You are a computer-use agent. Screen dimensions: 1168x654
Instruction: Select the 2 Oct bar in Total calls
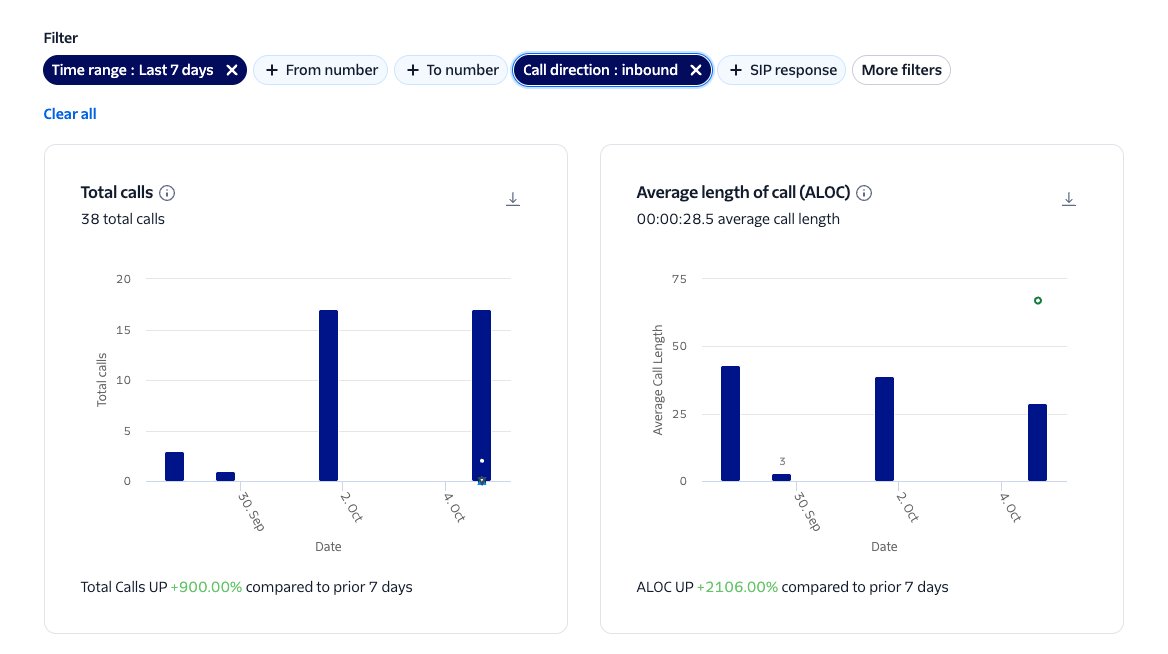pyautogui.click(x=328, y=396)
